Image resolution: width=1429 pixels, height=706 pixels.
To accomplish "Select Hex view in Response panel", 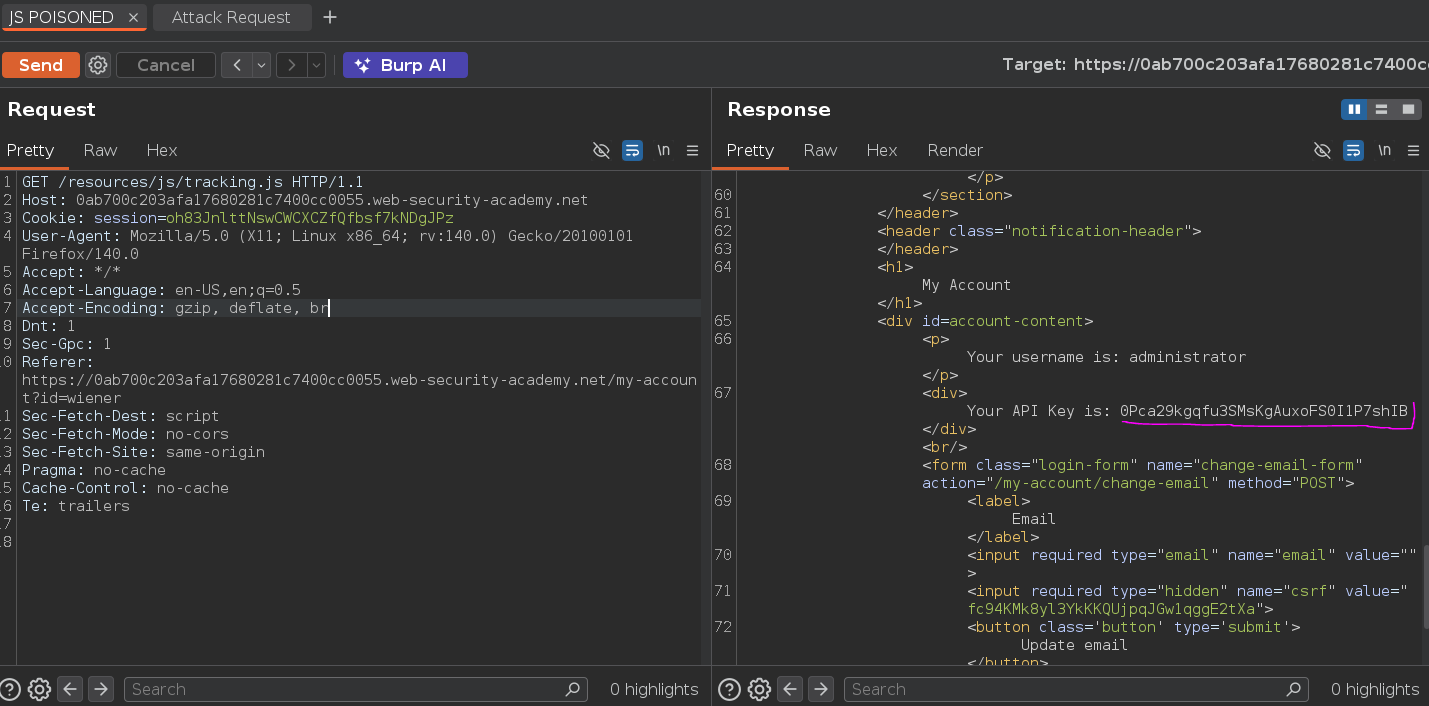I will click(x=882, y=150).
